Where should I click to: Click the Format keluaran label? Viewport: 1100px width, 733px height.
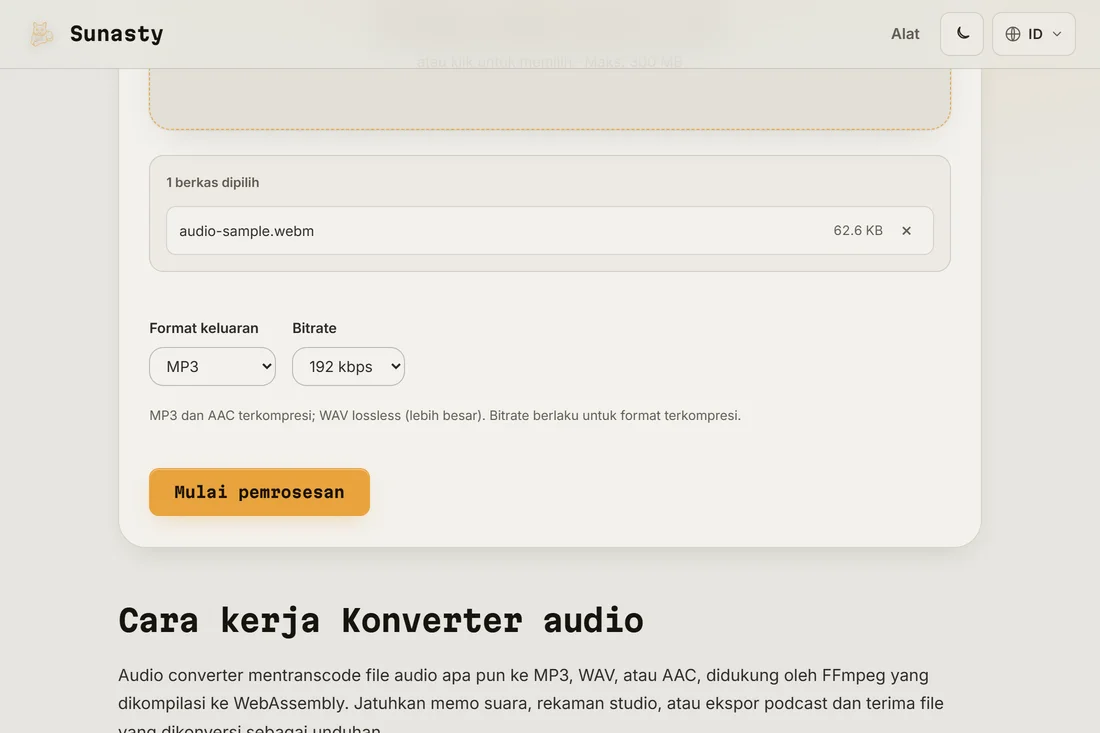click(203, 328)
